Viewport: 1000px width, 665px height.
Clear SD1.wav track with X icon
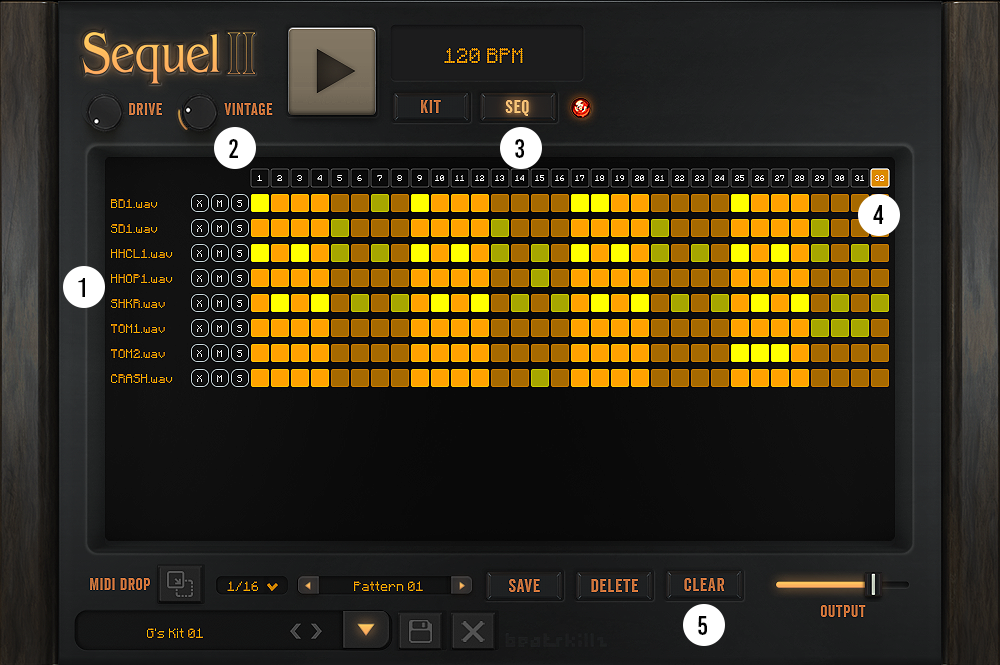pyautogui.click(x=200, y=228)
